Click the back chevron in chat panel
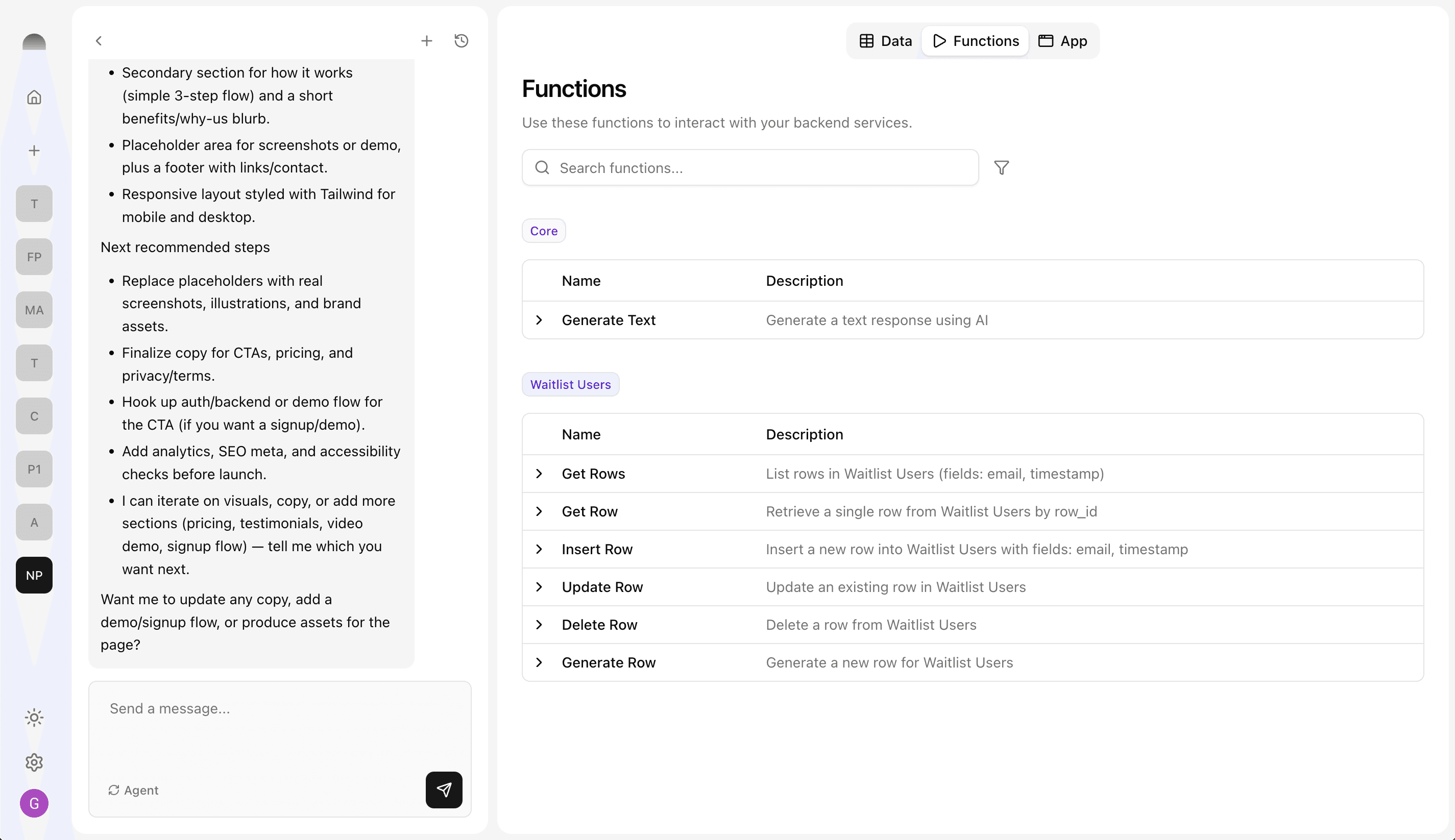 point(99,41)
